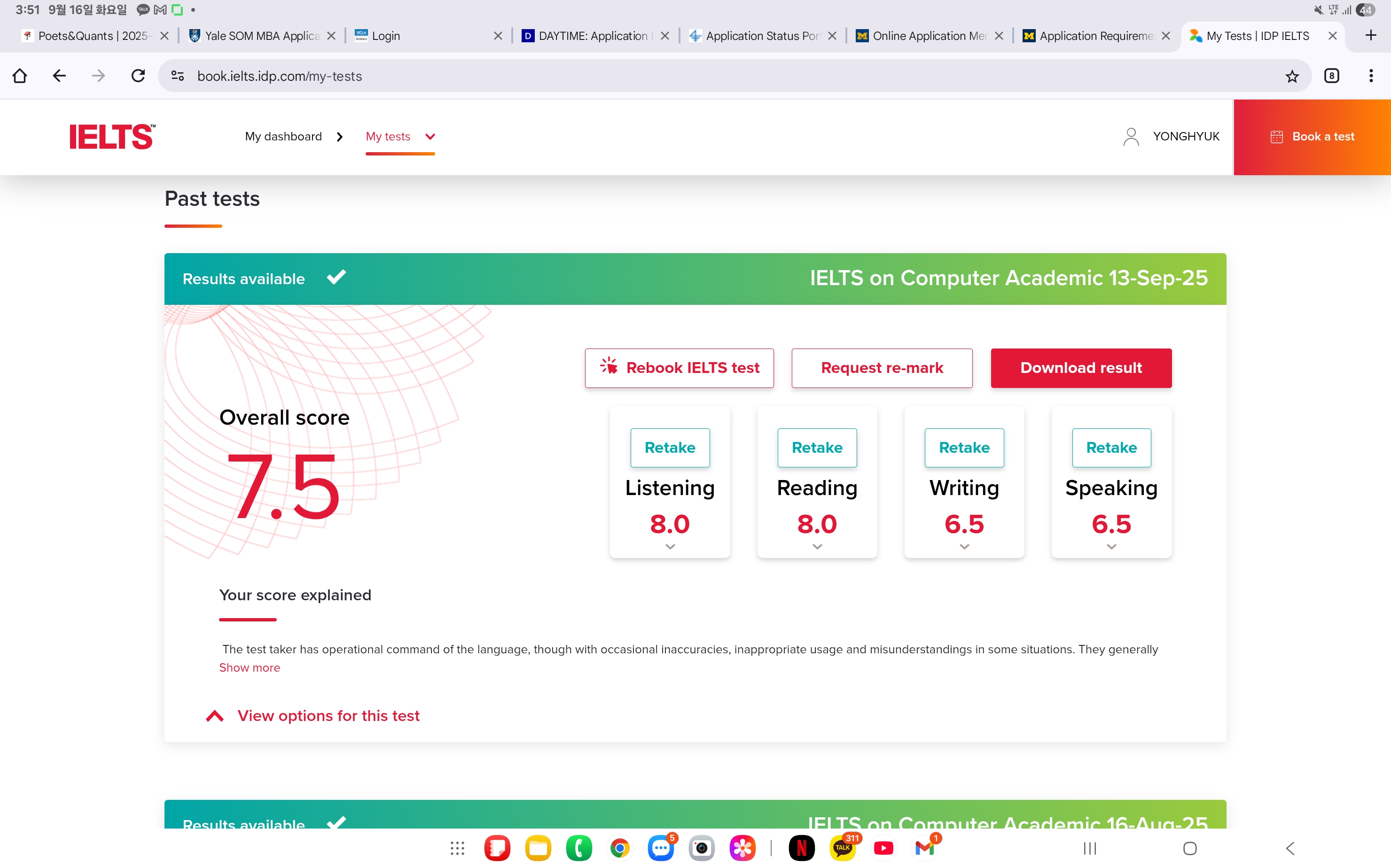Click the calendar icon next to Book a test

pos(1276,136)
